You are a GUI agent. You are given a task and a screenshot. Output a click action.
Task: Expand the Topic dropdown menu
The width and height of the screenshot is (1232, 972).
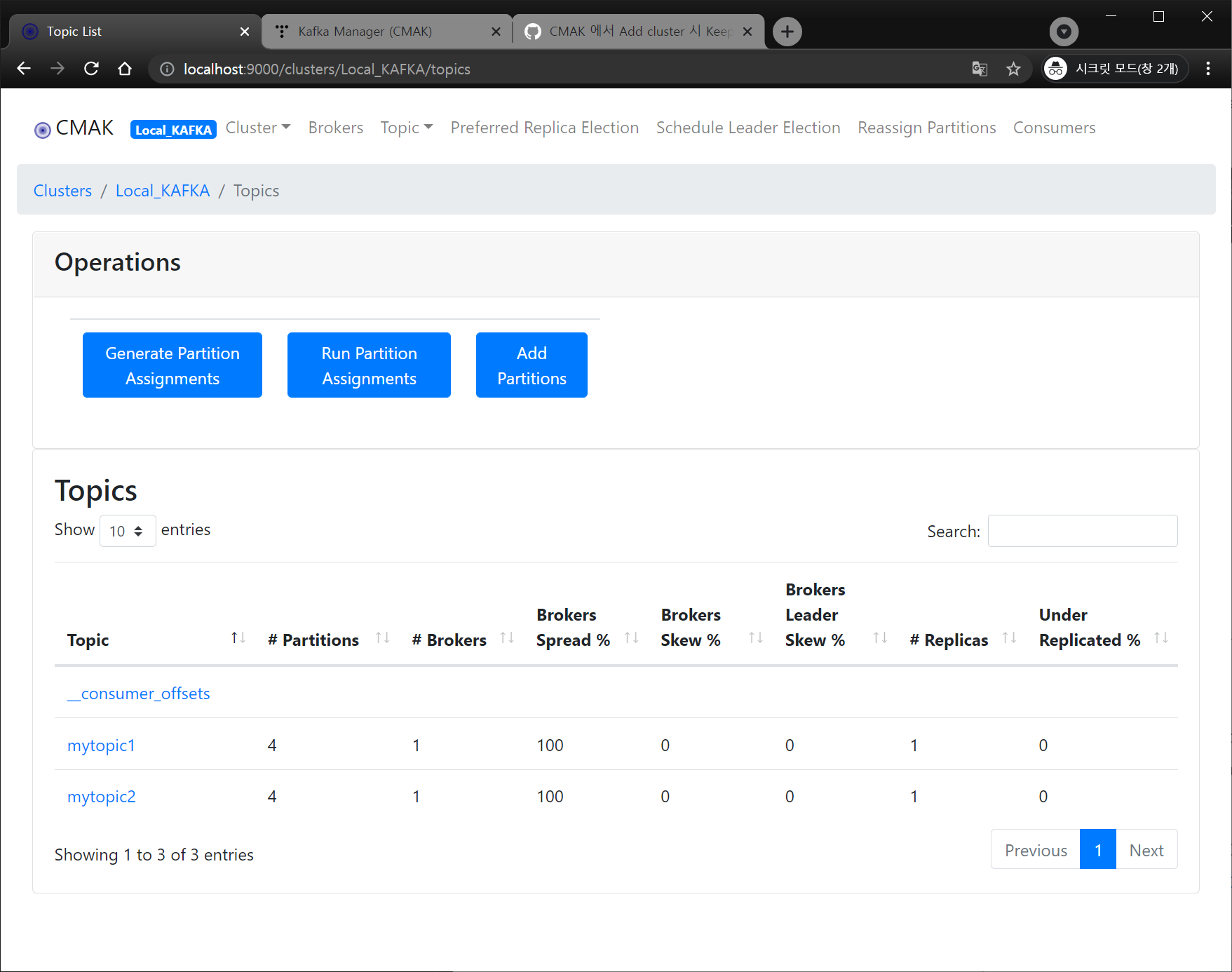[x=407, y=128]
